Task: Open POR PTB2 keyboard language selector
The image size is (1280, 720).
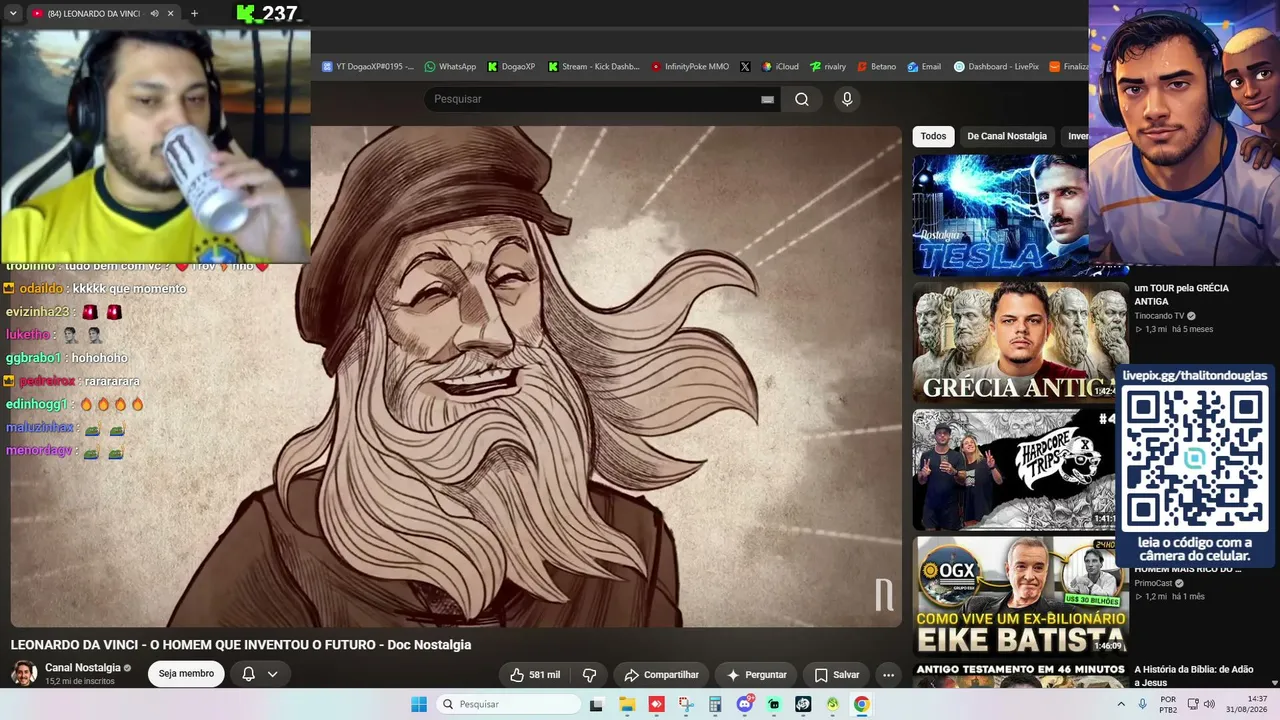Action: (1168, 704)
